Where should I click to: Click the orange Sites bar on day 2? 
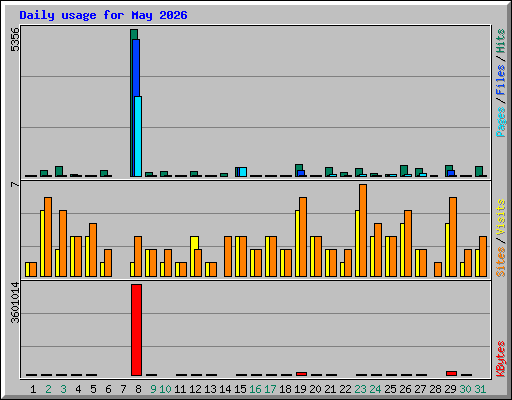pyautogui.click(x=48, y=237)
